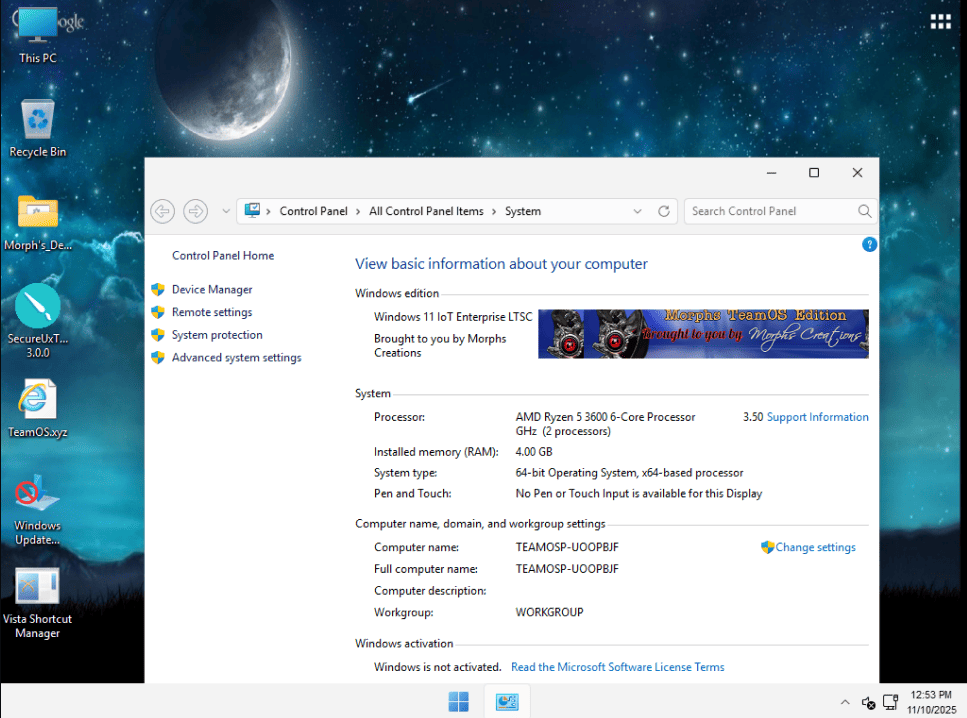
Task: Show hidden icons in system tray
Action: pos(844,702)
